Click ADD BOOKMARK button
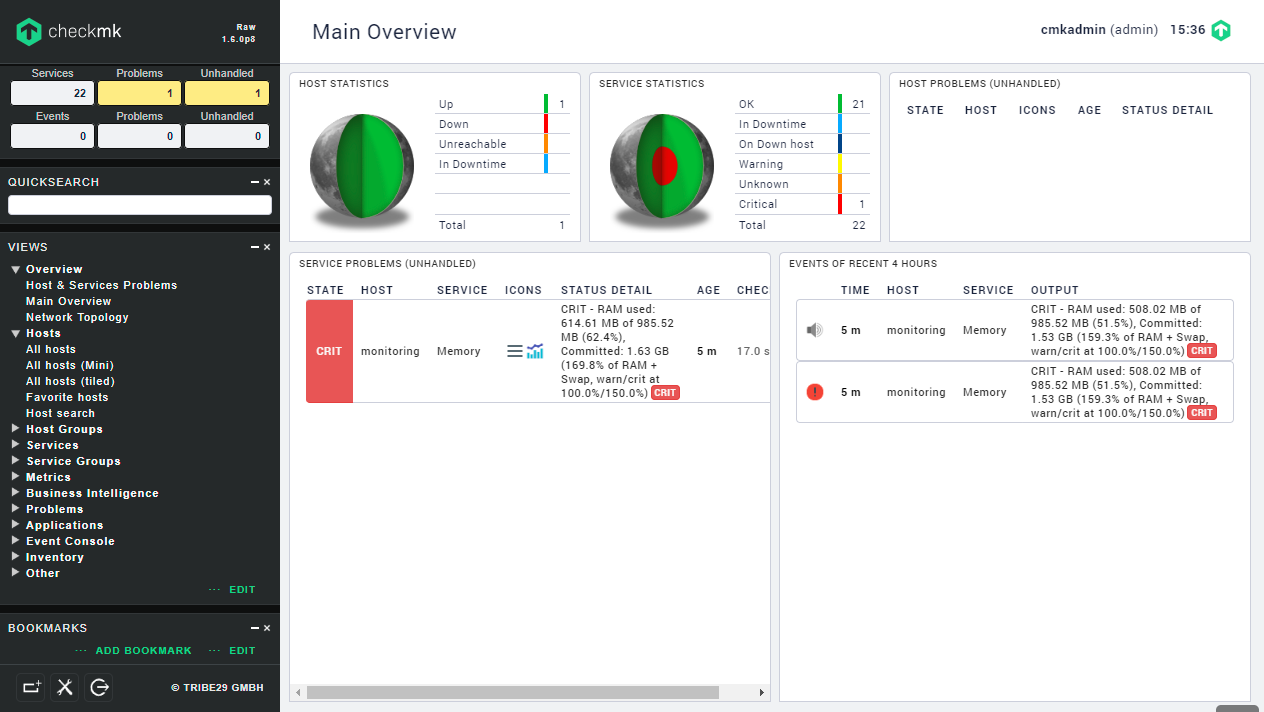The width and height of the screenshot is (1264, 712). (x=143, y=651)
